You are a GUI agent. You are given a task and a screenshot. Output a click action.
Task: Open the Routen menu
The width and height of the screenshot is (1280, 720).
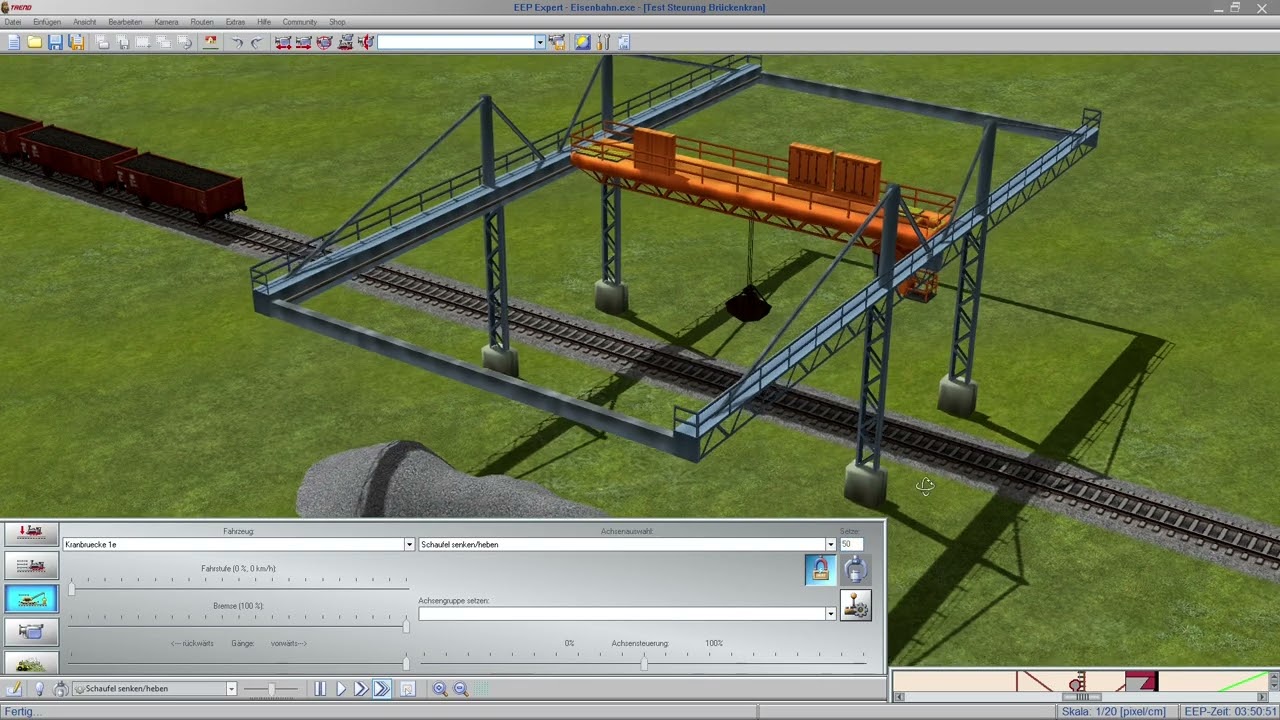[202, 22]
